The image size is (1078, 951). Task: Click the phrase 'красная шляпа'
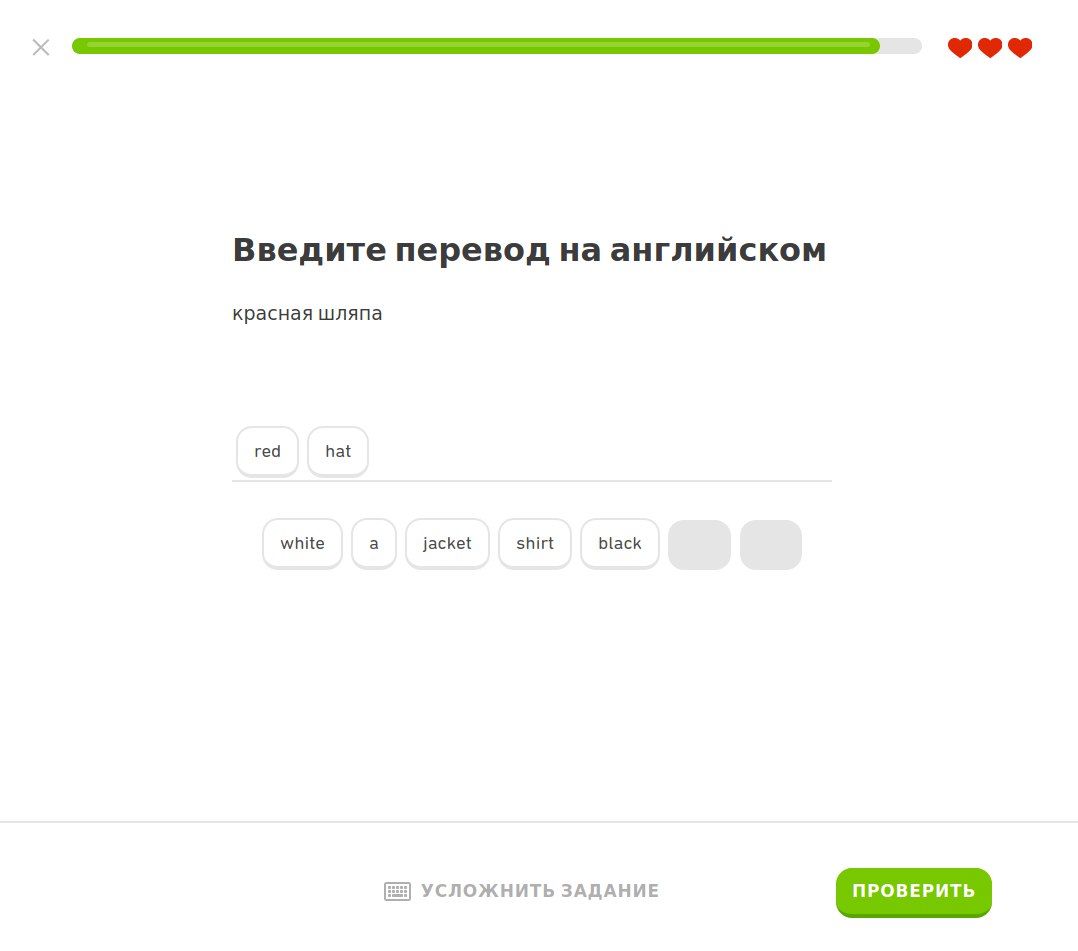point(307,314)
